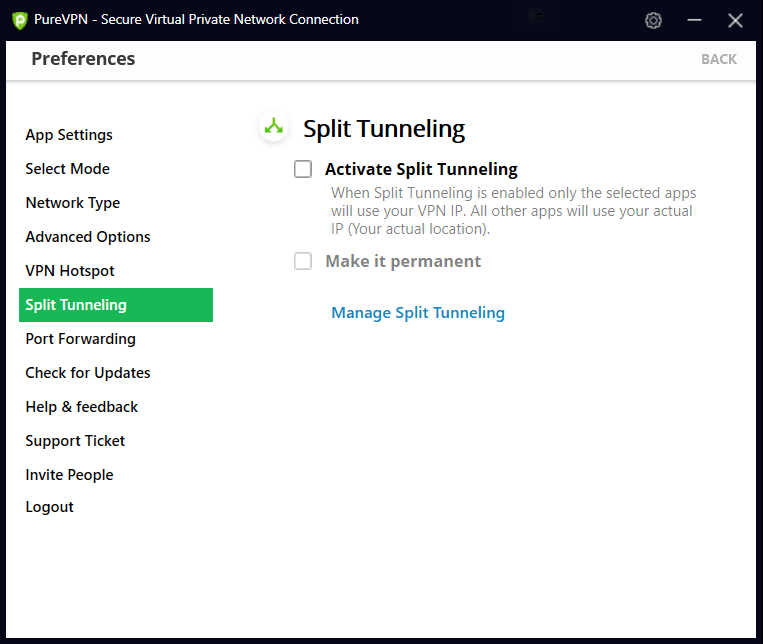Click the PureVPN shield logo icon
Screen dimensions: 763x644
(20, 20)
